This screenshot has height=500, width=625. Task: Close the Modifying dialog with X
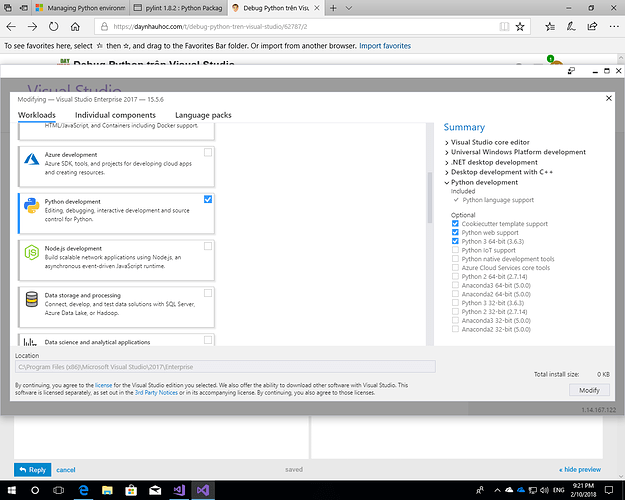tap(609, 98)
